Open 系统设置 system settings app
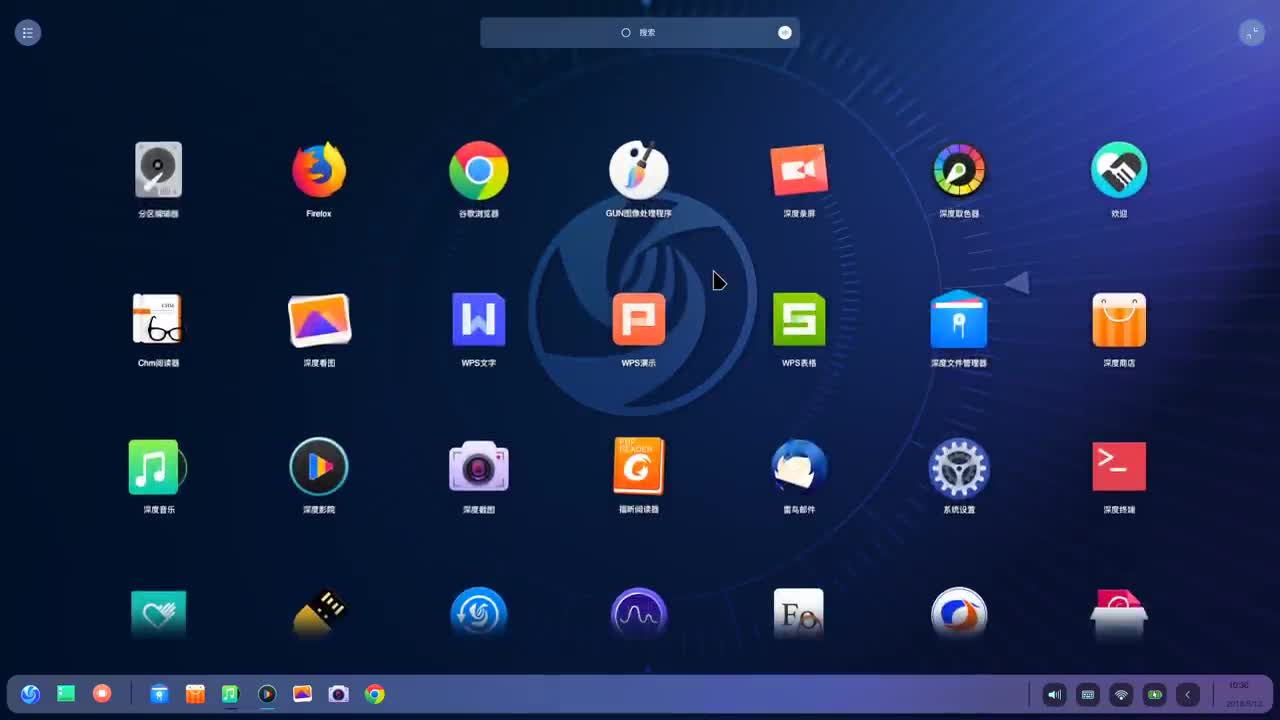The image size is (1280, 720). pos(958,466)
